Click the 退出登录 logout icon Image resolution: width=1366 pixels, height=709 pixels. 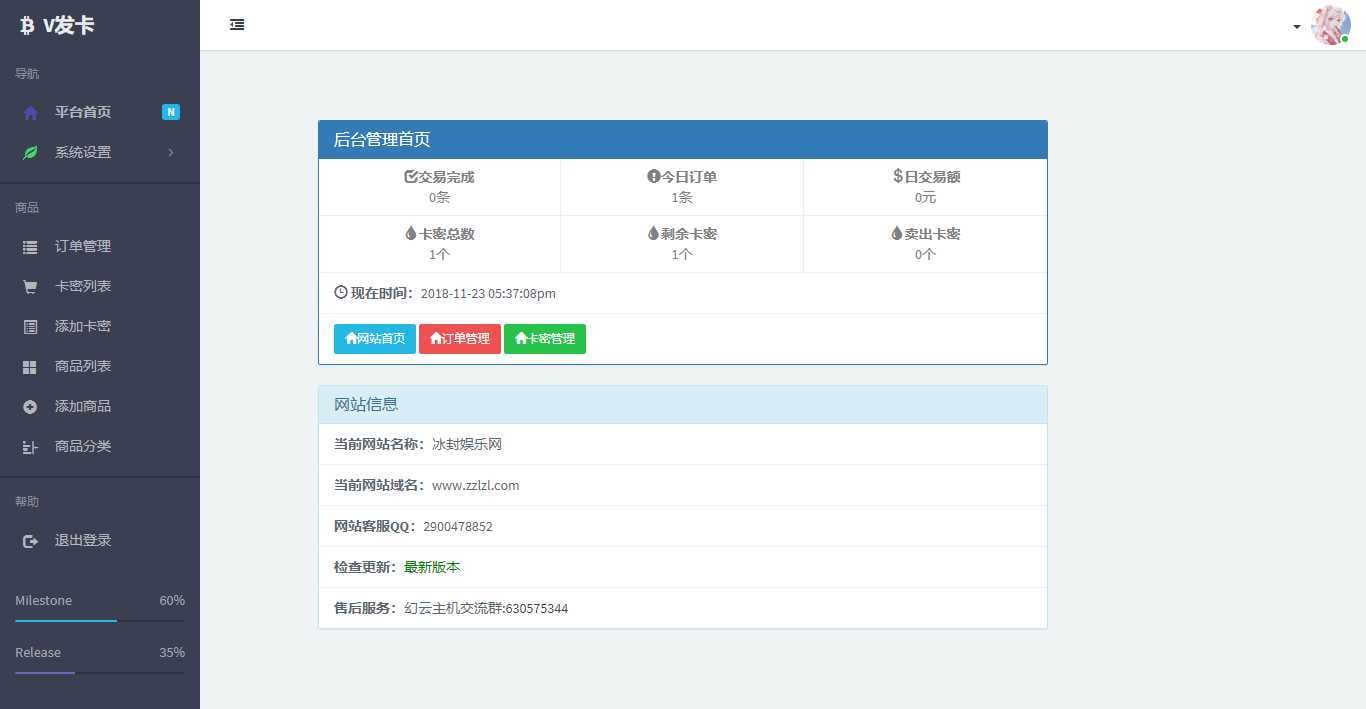[x=30, y=540]
